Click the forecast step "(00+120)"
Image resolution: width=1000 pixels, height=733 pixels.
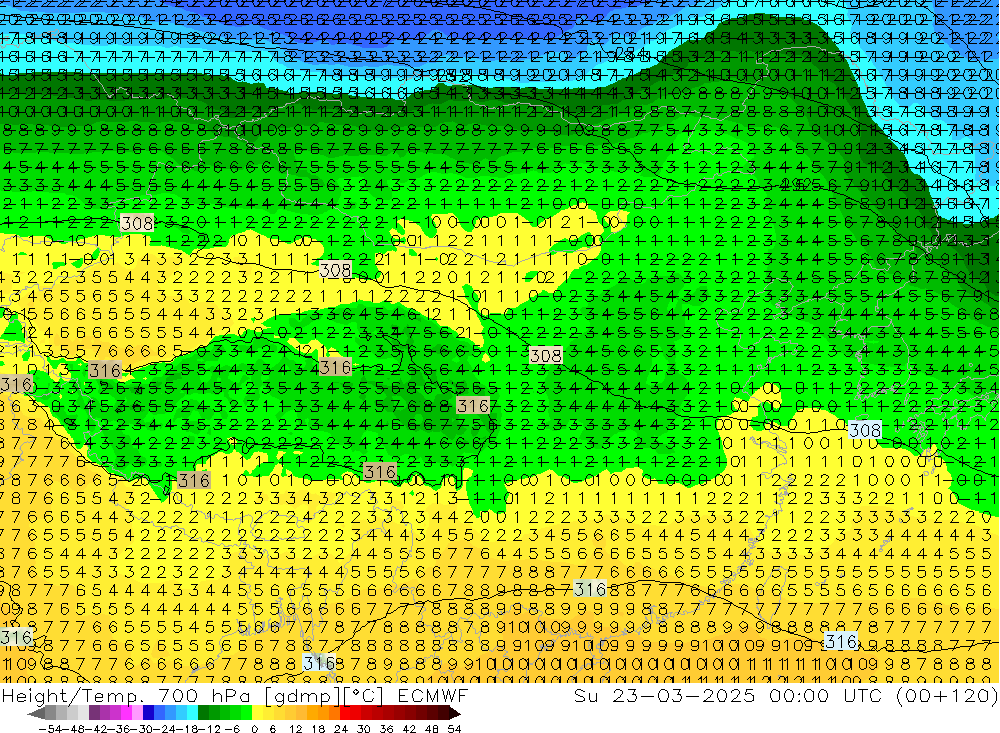(x=947, y=696)
